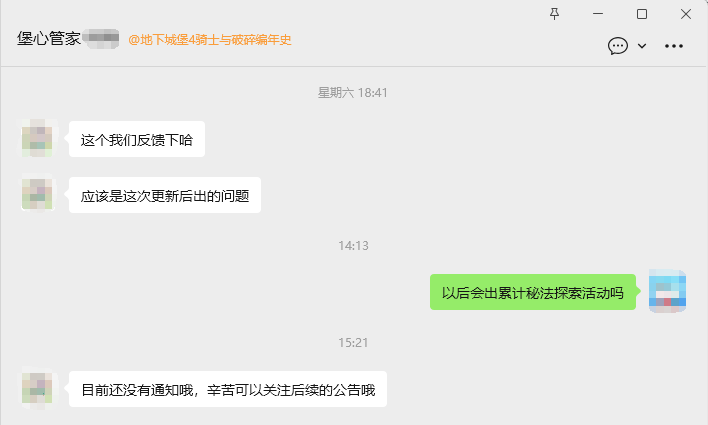
Task: Click the 星期六 18:41 timestamp
Action: point(353,93)
